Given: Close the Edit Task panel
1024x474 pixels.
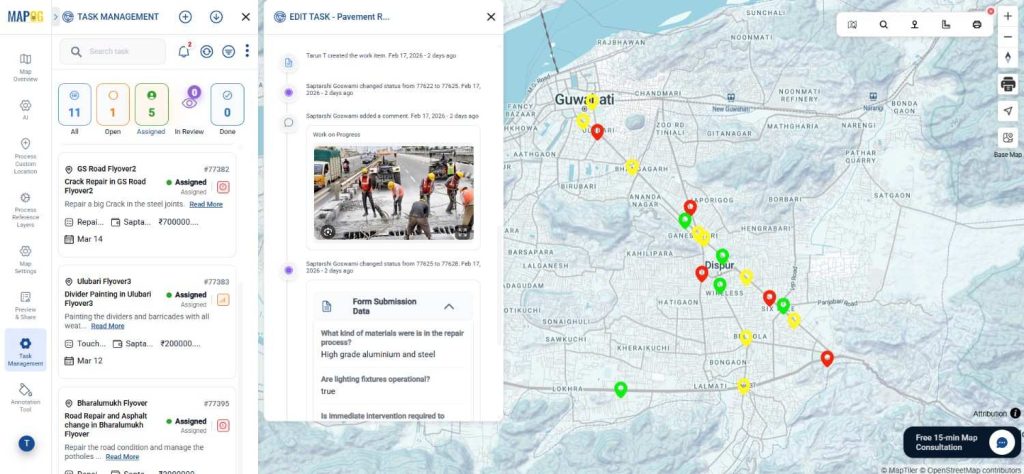Looking at the screenshot, I should tap(491, 17).
